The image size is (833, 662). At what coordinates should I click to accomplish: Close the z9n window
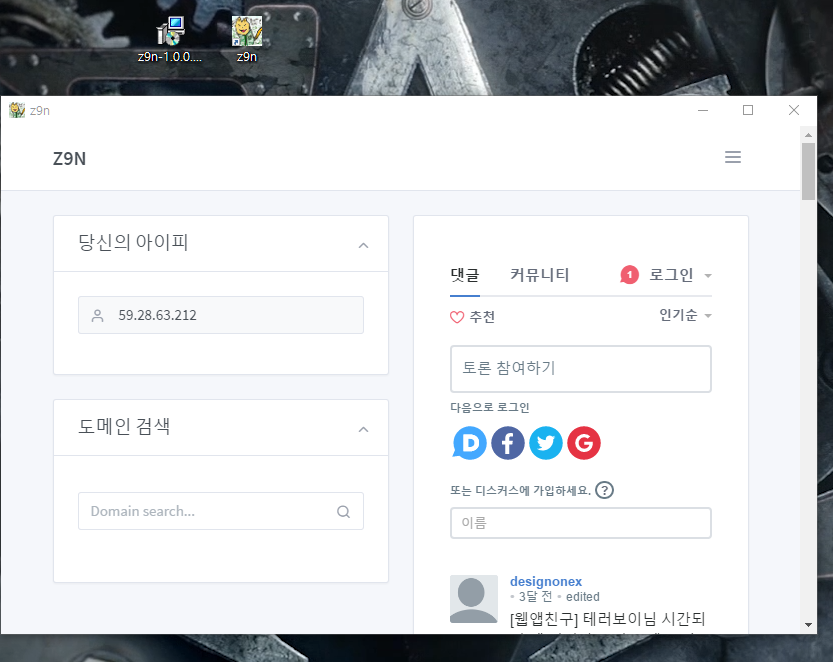coord(794,110)
